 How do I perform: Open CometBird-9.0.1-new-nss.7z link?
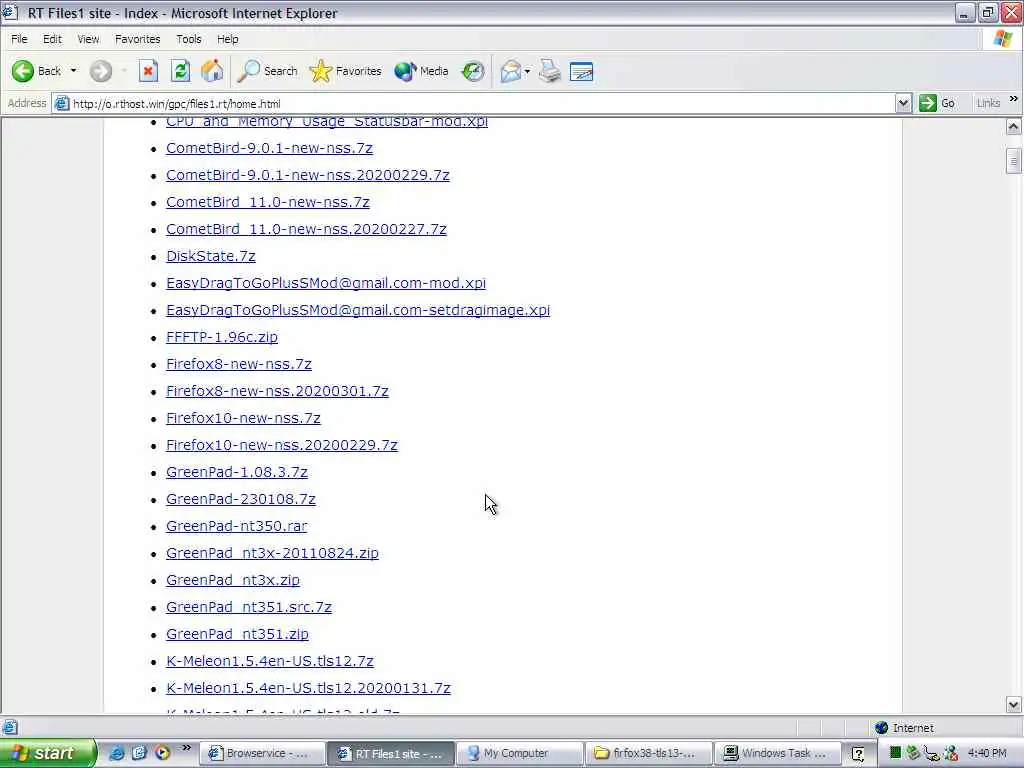269,148
